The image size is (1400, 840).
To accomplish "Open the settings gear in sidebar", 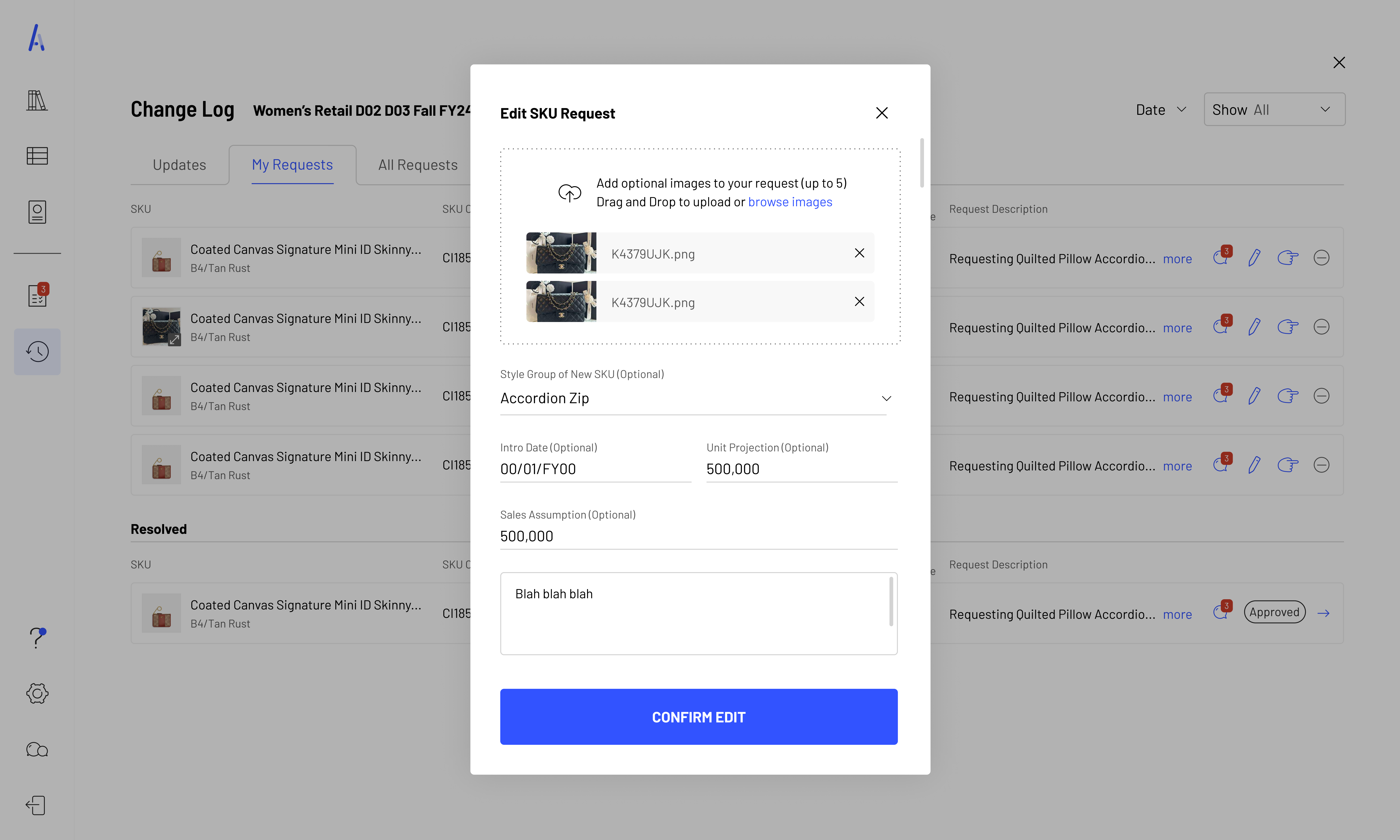I will click(x=37, y=693).
